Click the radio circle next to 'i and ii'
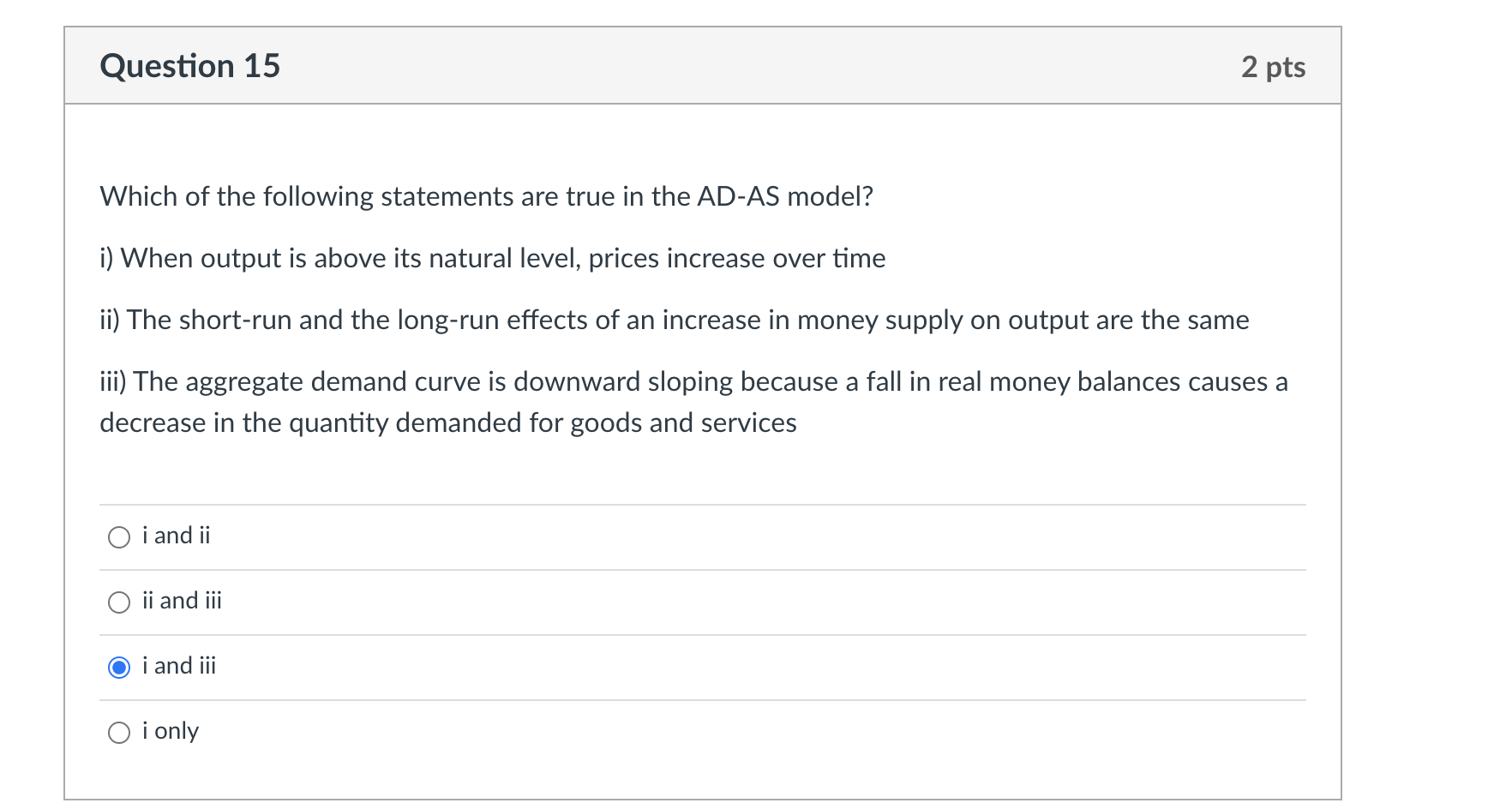This screenshot has height=809, width=1512. tap(119, 537)
